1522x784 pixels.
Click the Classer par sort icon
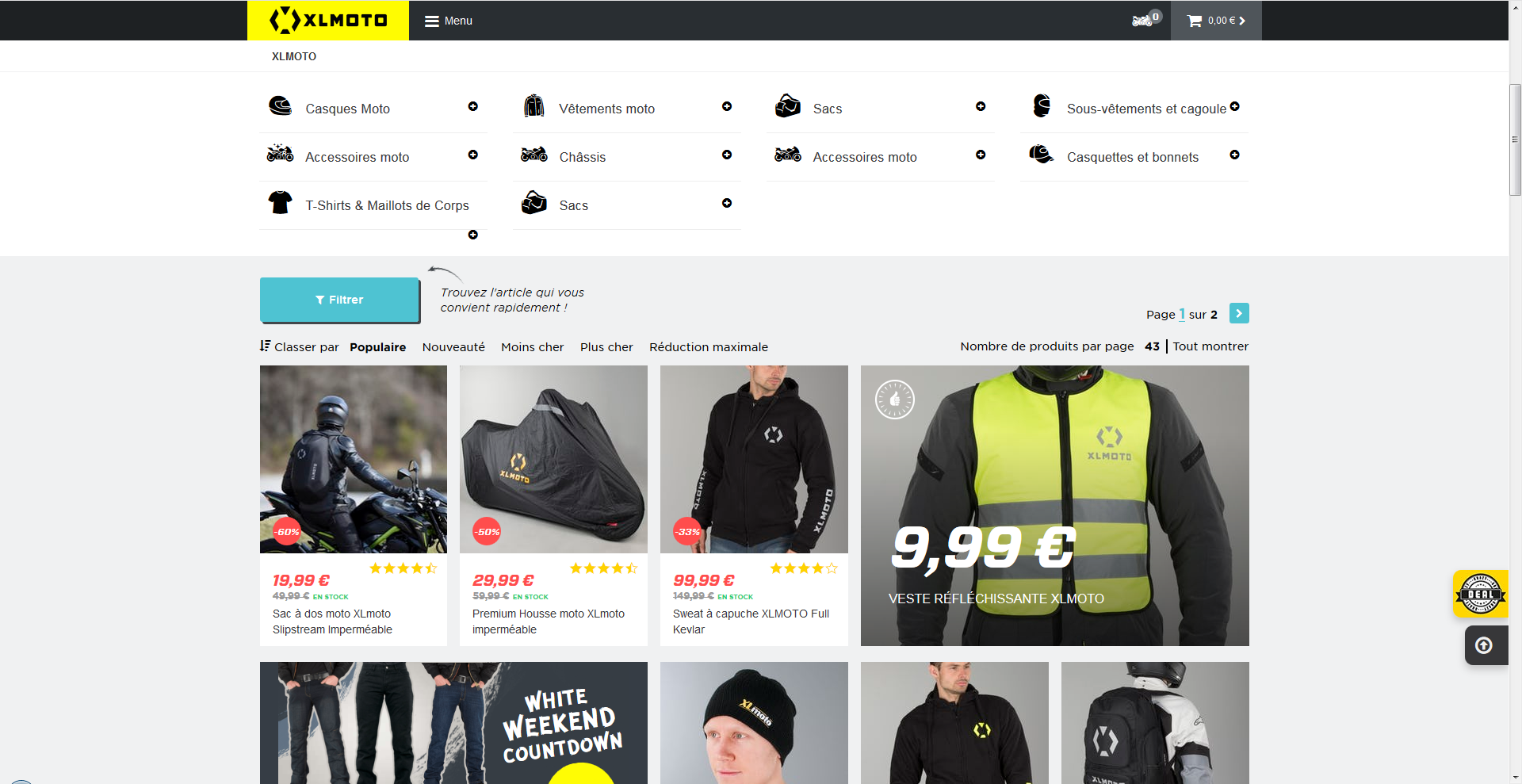(265, 346)
